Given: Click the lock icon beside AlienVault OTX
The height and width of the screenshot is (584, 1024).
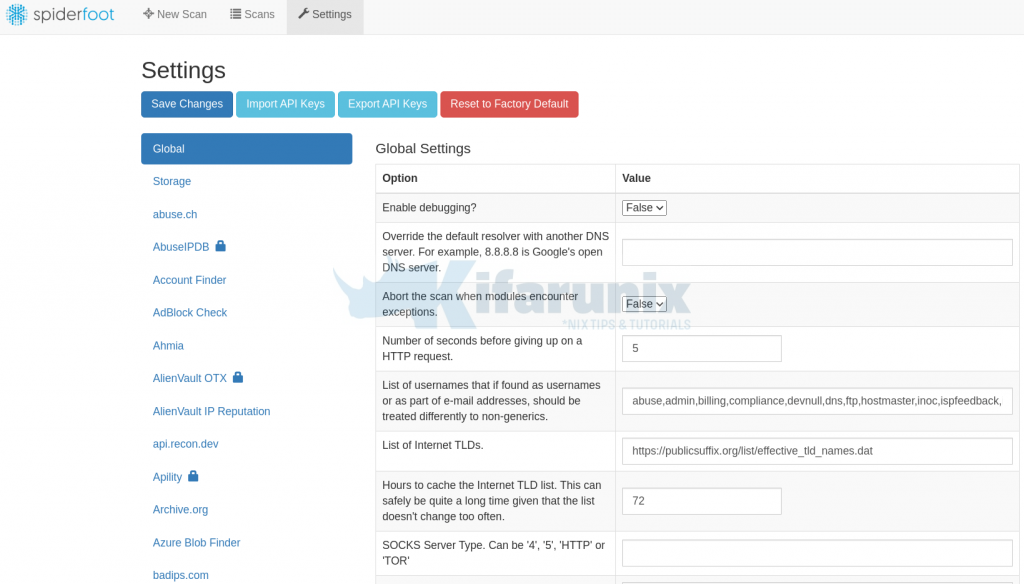Looking at the screenshot, I should (238, 378).
